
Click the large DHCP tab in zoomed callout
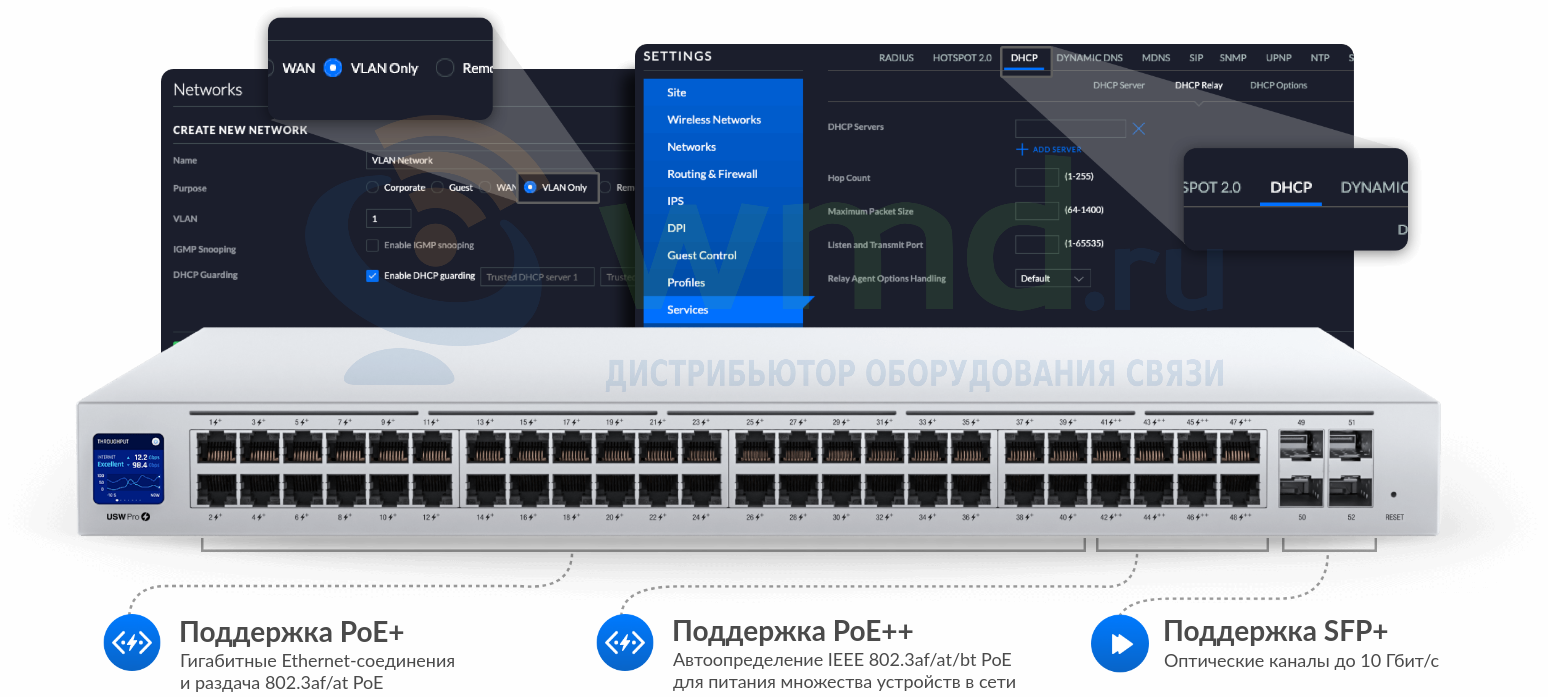pos(1291,187)
